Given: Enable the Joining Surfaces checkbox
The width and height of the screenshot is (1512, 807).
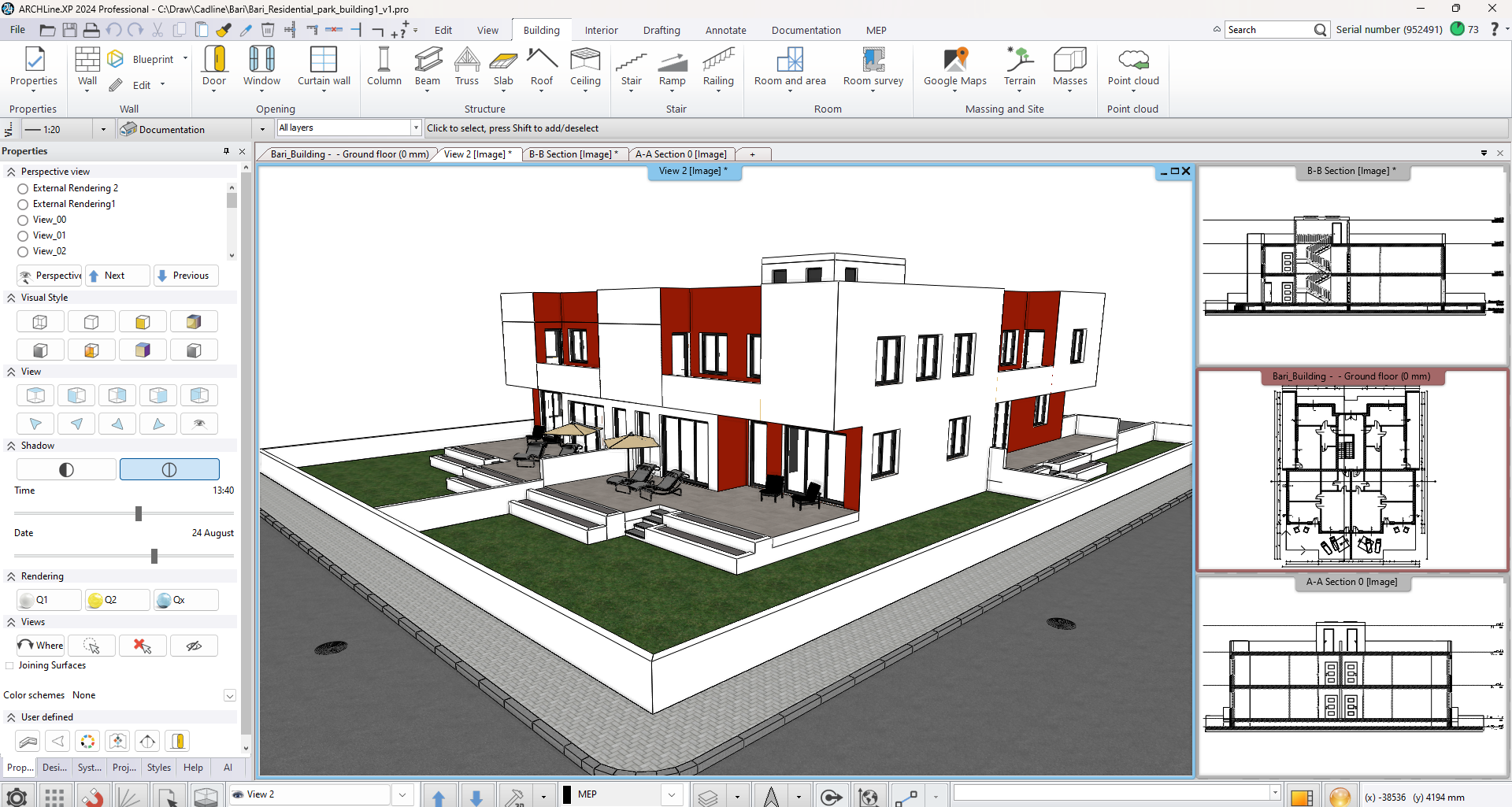Looking at the screenshot, I should click(x=10, y=666).
